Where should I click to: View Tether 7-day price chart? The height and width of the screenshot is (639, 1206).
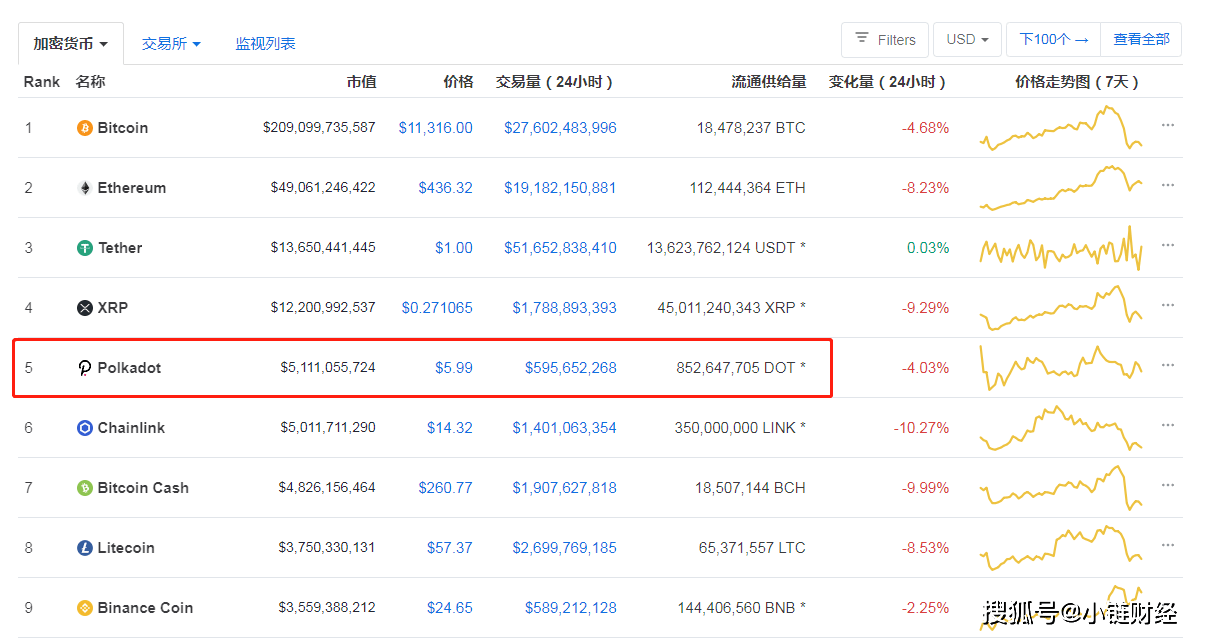tap(1061, 248)
